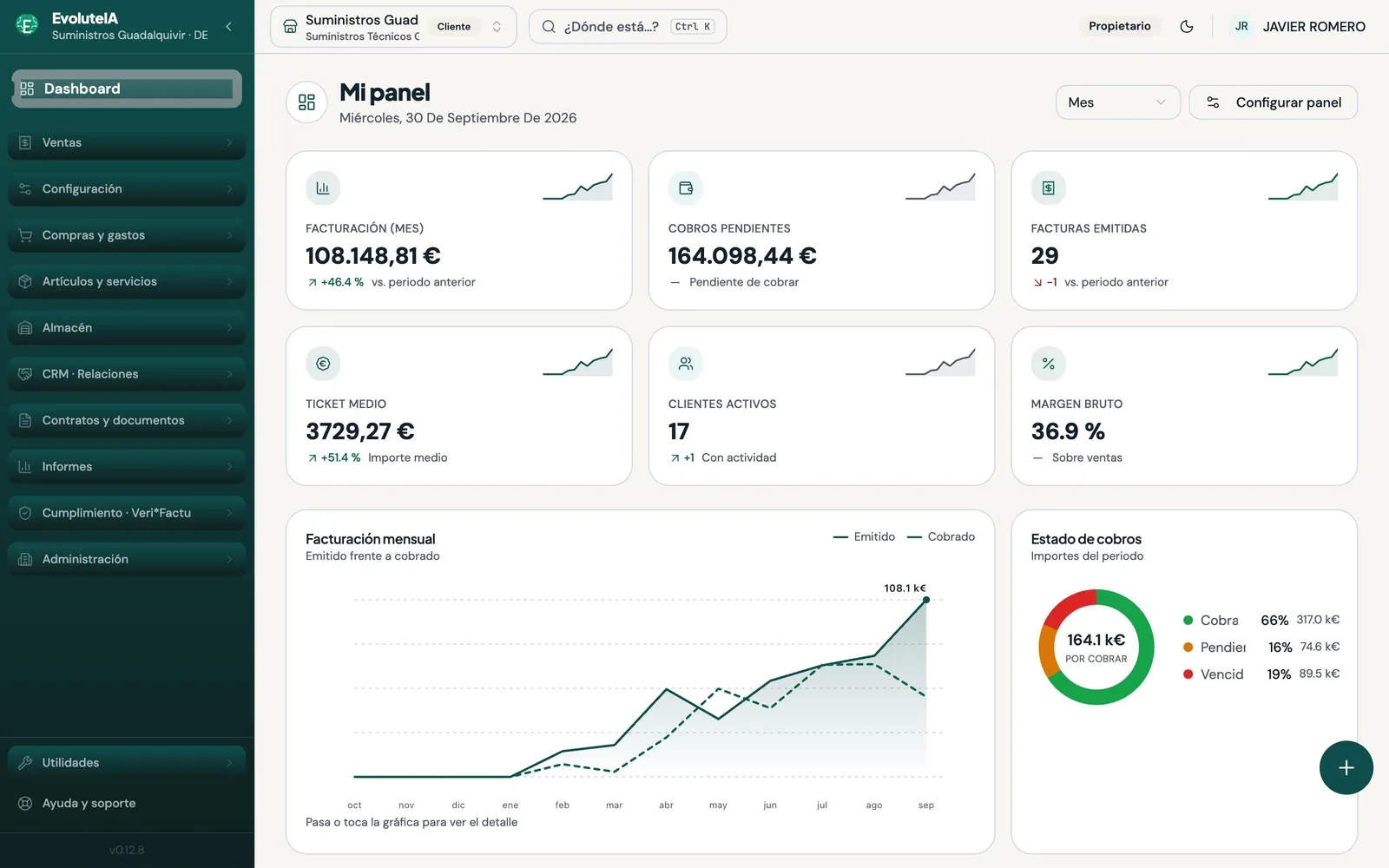Click the Compras y gastos cart icon

click(x=25, y=235)
